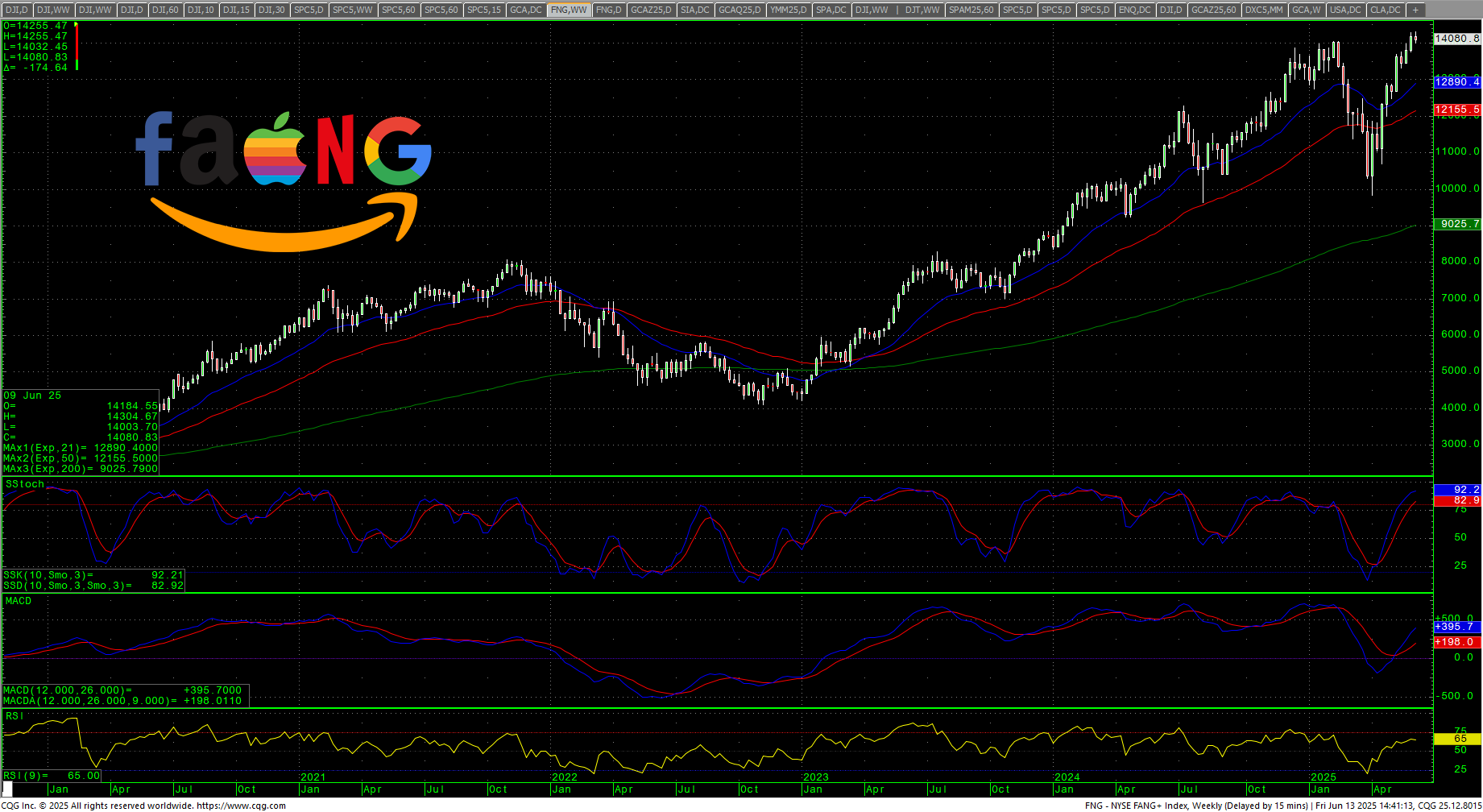Click the RSI indicator pane label

click(14, 716)
